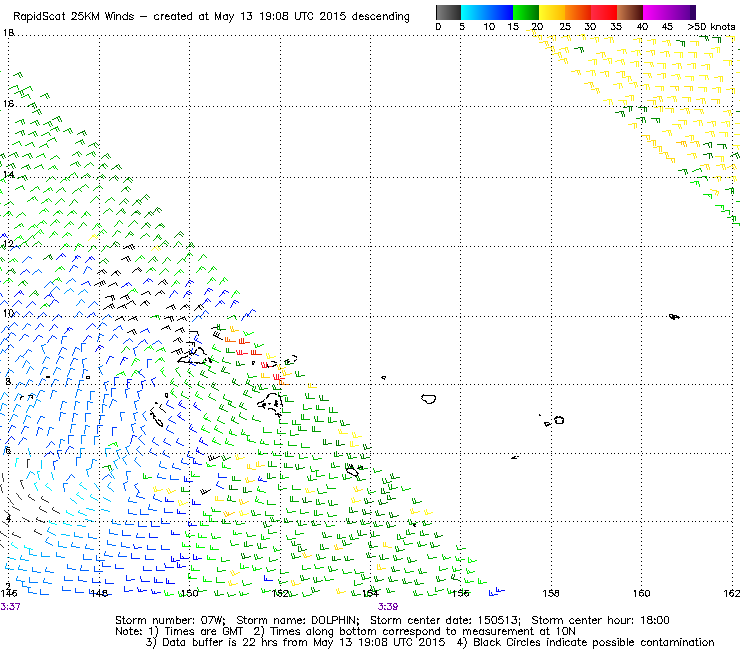Click the "Storm name: DOLPHIN;" text

click(x=298, y=620)
